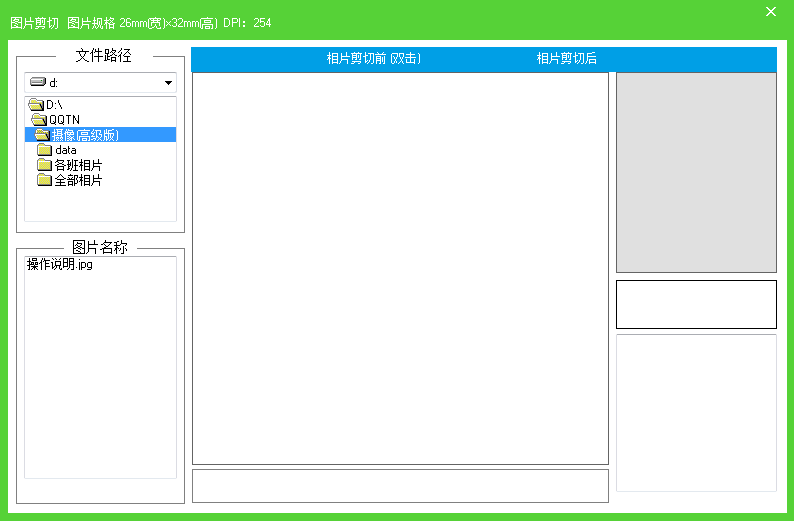Screen dimensions: 794x521
Task: Select the 全部相片 folder
Action: tap(78, 180)
